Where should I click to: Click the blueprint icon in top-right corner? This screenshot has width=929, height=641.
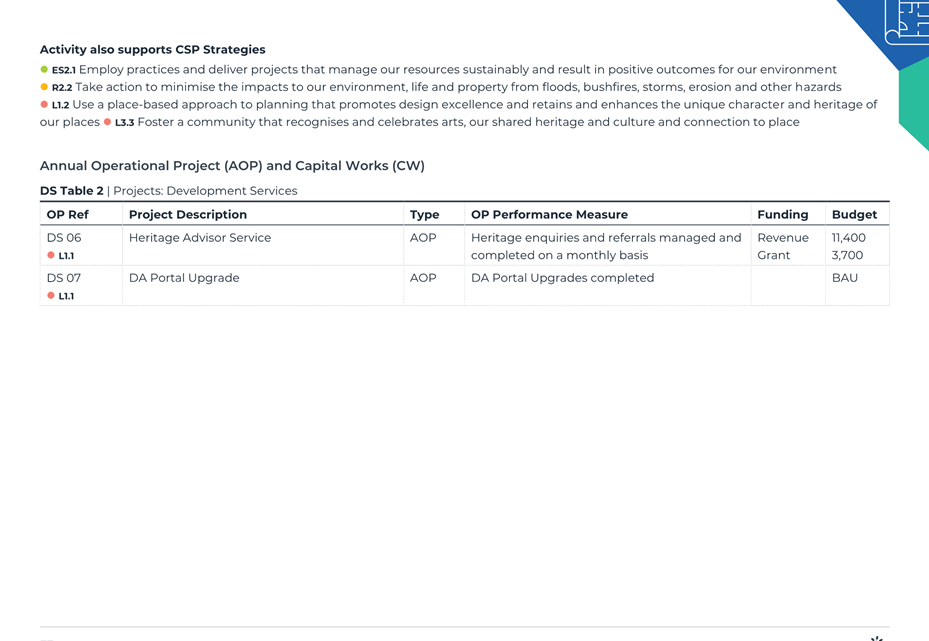click(907, 21)
